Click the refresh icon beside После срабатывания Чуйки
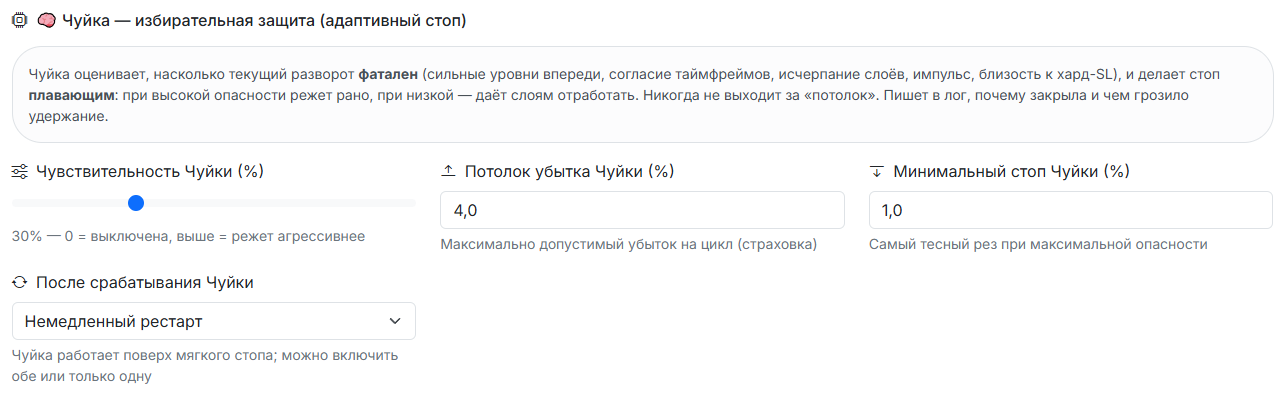1283x399 pixels. click(20, 283)
